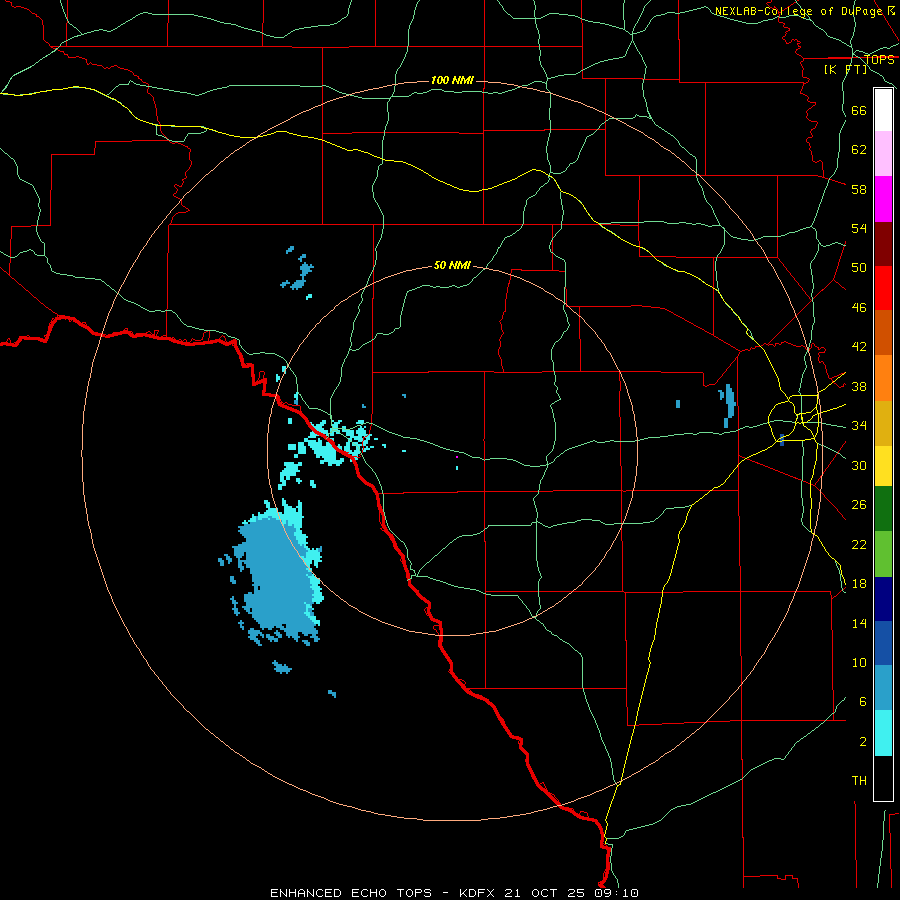Click the light orange legend swatch
The height and width of the screenshot is (900, 900).
[x=883, y=378]
